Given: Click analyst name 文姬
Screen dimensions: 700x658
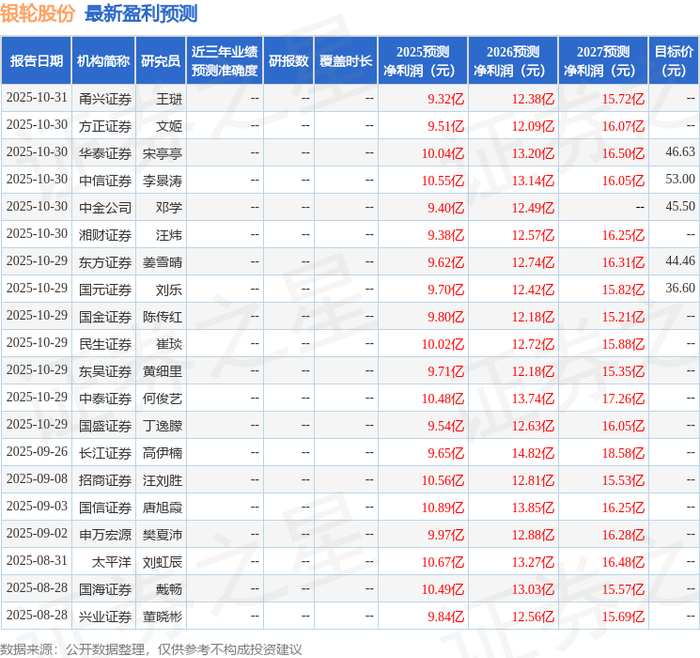Looking at the screenshot, I should pyautogui.click(x=169, y=126).
